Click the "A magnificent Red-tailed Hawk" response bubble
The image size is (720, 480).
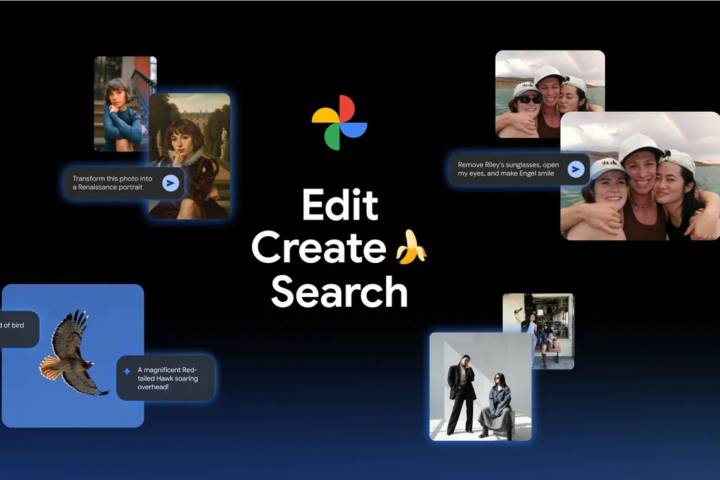(x=166, y=378)
